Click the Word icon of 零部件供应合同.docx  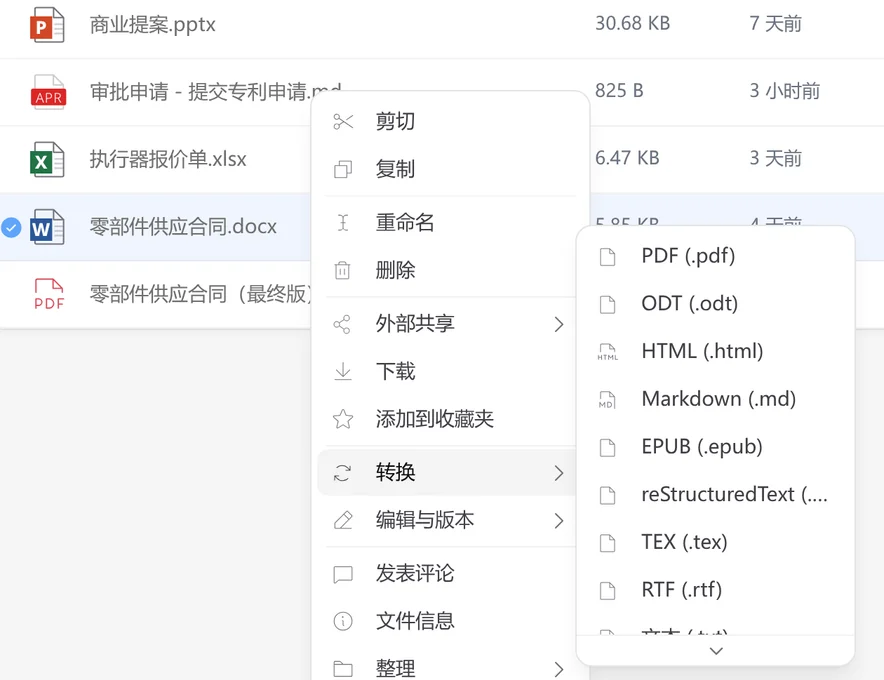click(47, 227)
